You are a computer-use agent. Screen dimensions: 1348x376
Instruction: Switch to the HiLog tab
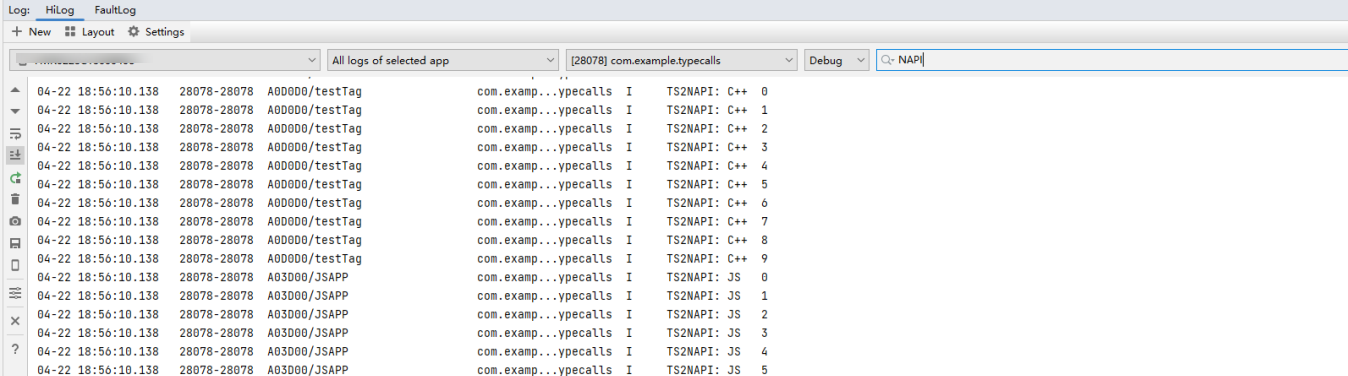(x=60, y=10)
